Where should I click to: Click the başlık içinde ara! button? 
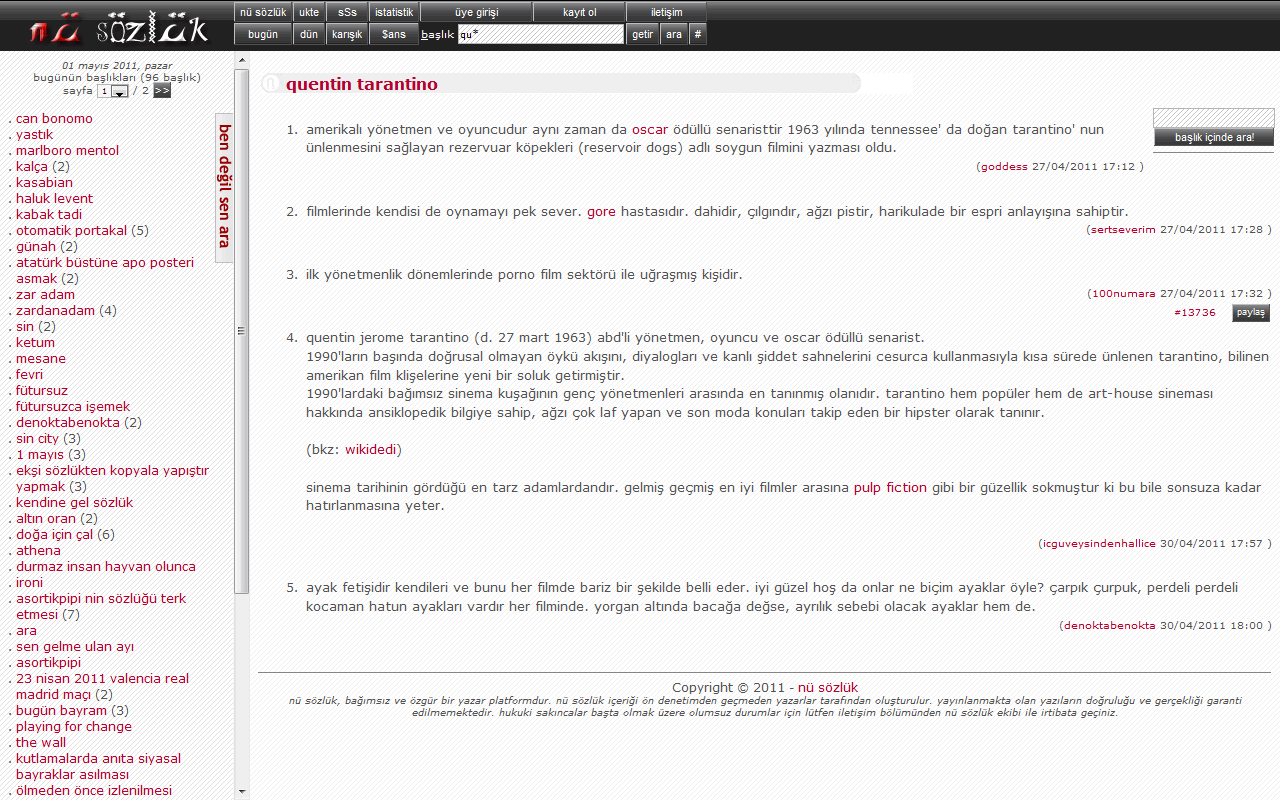(x=1213, y=137)
